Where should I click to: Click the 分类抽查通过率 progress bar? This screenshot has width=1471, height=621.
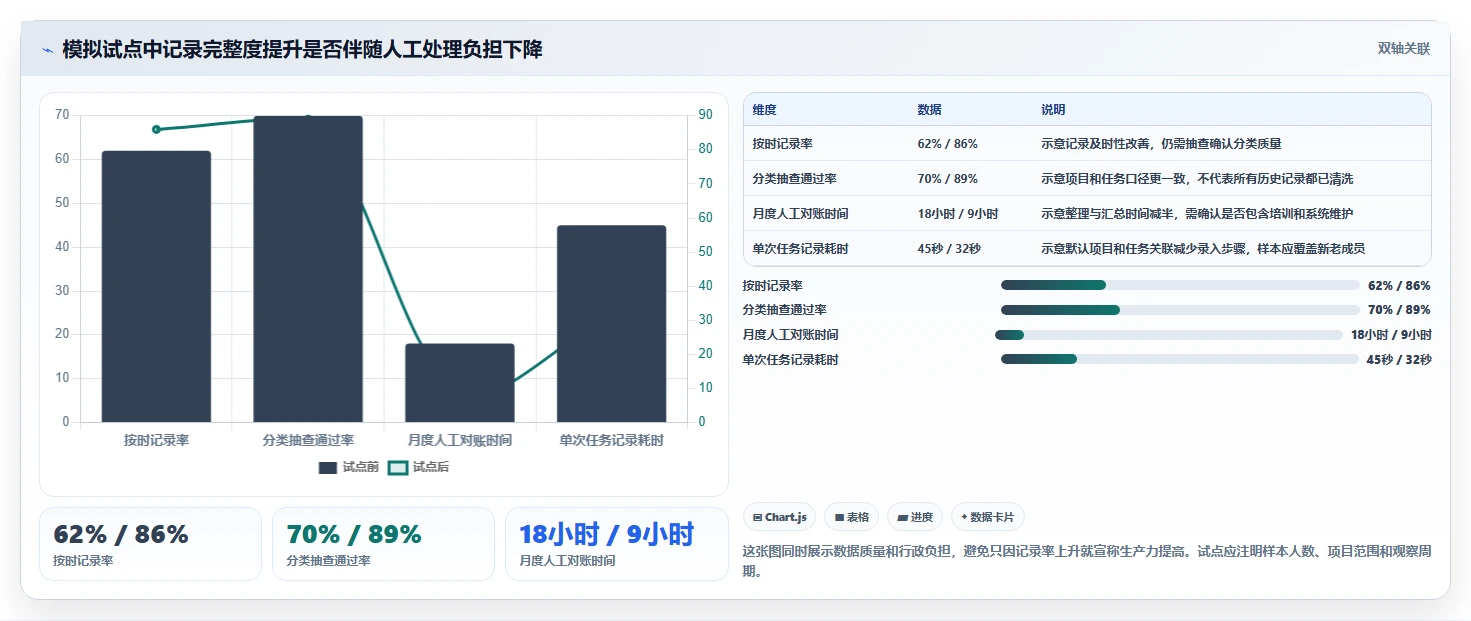1180,310
